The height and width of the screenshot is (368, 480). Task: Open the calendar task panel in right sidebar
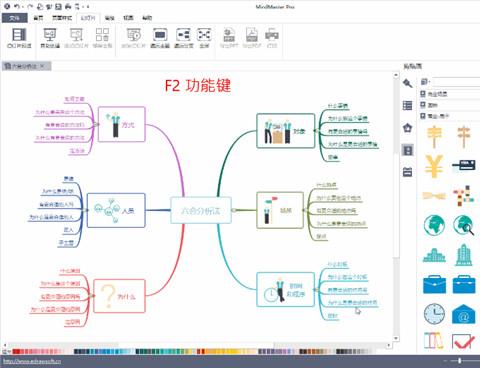click(x=407, y=172)
